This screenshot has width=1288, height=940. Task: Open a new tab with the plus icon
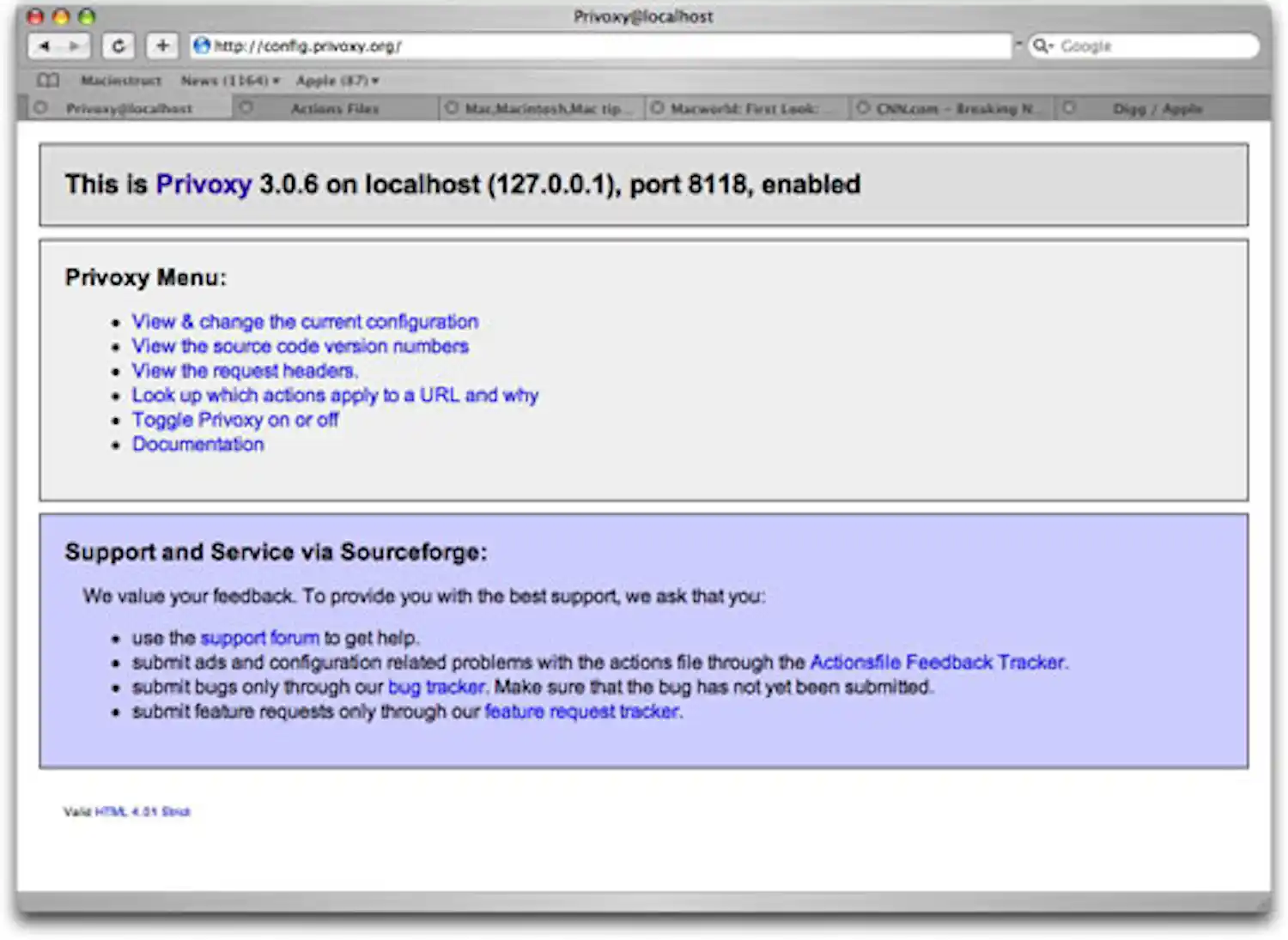pos(161,46)
